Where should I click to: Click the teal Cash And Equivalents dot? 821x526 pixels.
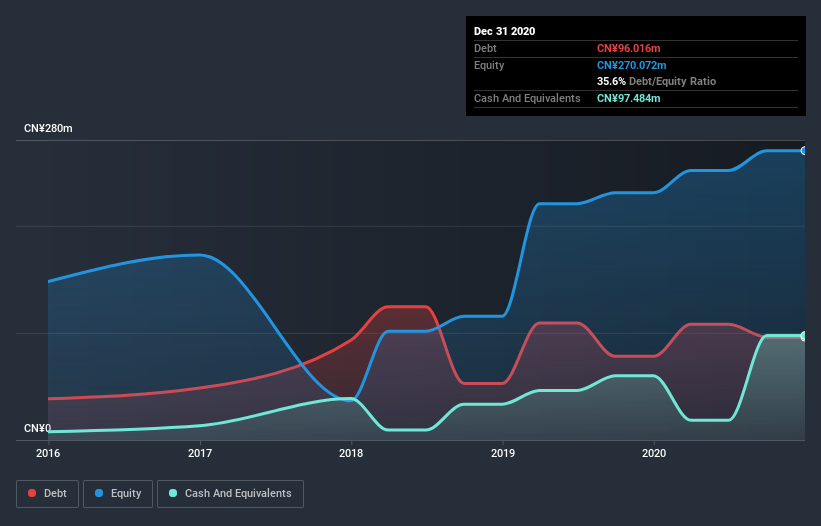pyautogui.click(x=173, y=493)
